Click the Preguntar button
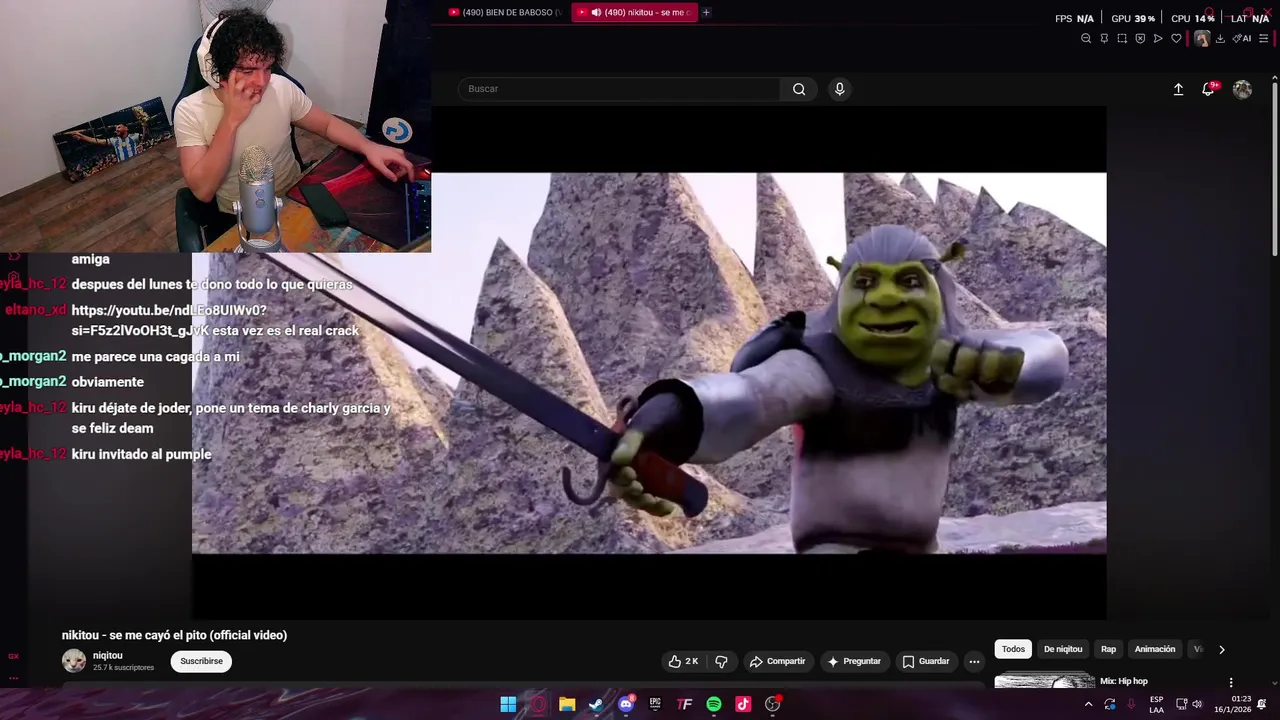The width and height of the screenshot is (1280, 720). tap(853, 661)
